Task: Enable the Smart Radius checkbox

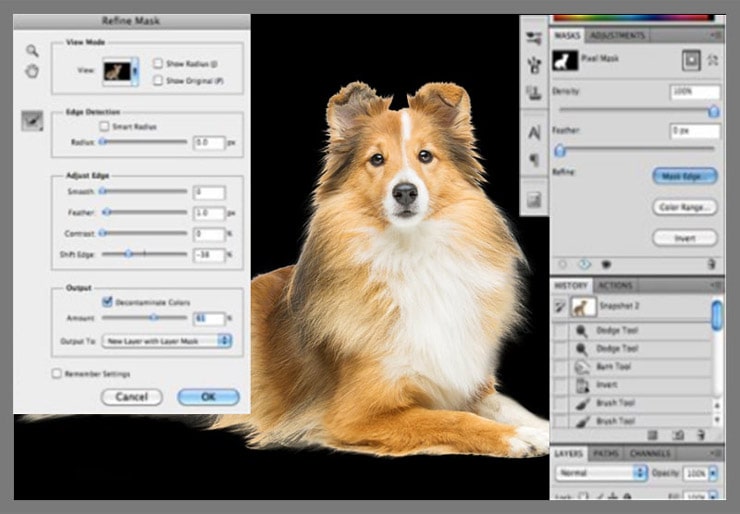Action: 105,127
